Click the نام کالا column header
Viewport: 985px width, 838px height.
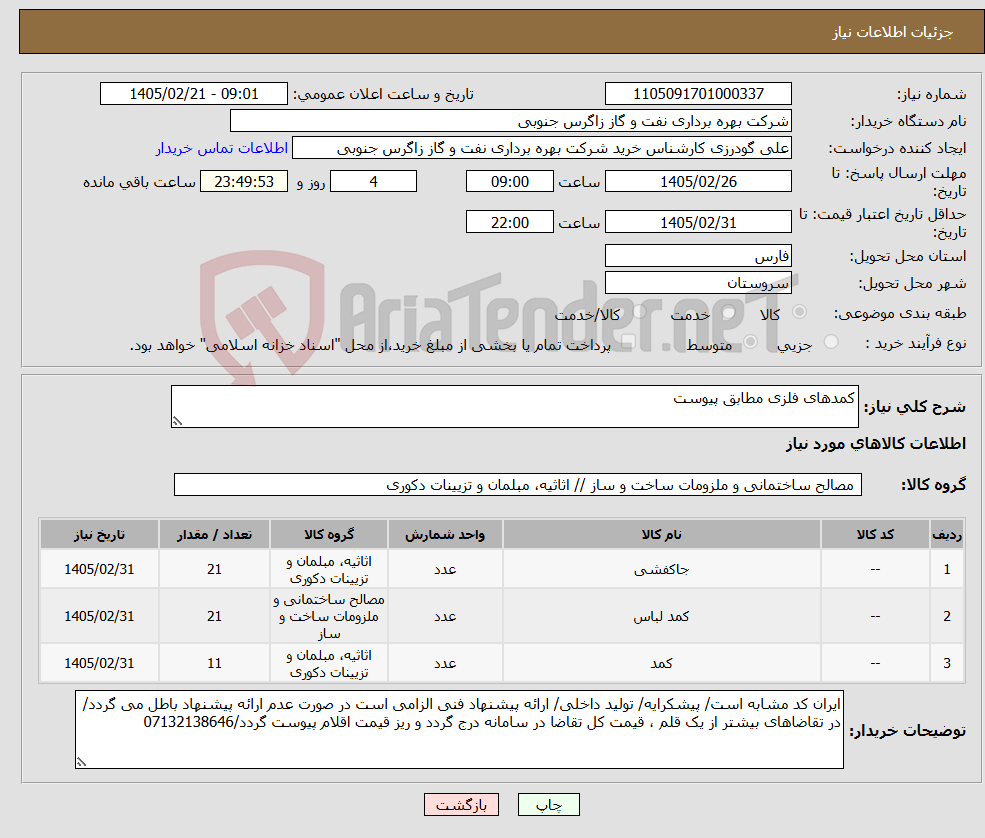point(661,535)
